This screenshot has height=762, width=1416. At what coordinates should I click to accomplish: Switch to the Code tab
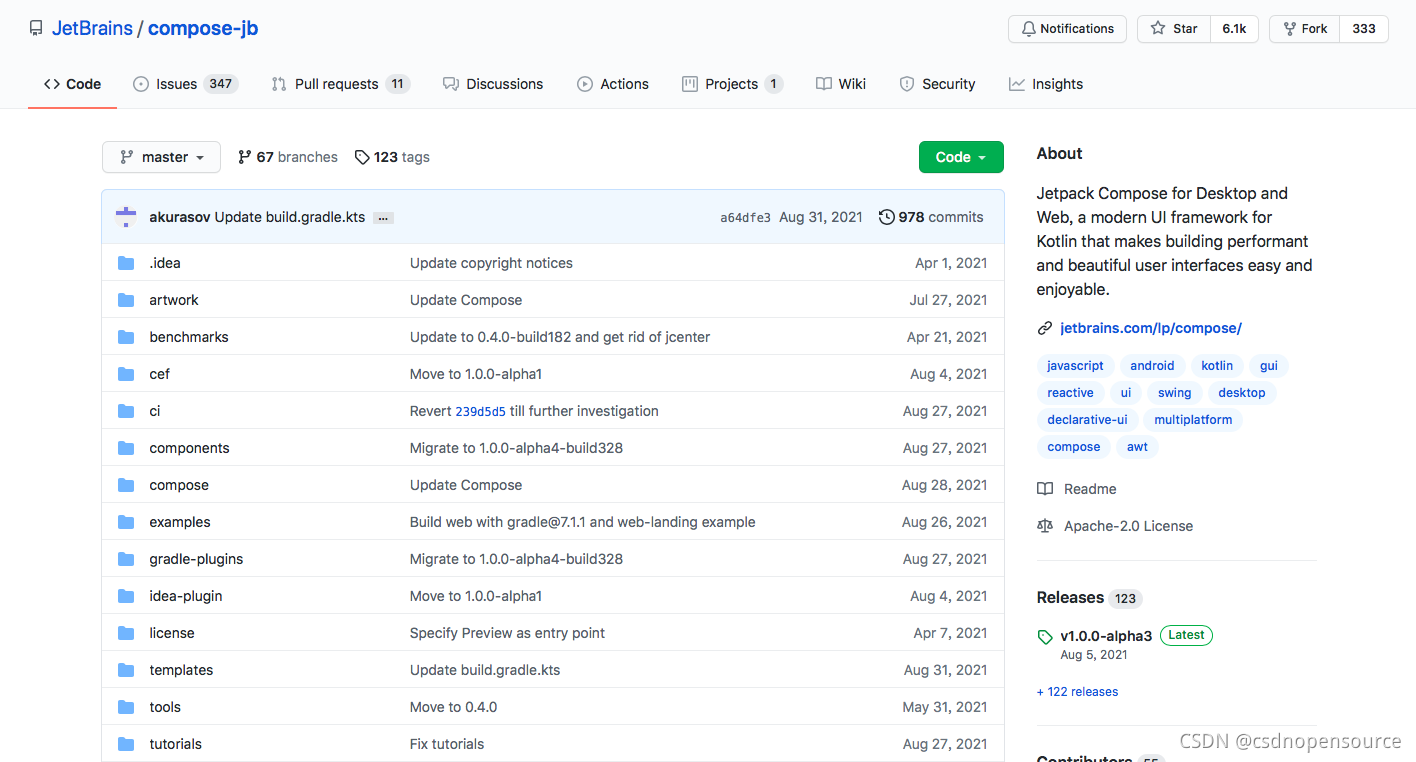[72, 84]
